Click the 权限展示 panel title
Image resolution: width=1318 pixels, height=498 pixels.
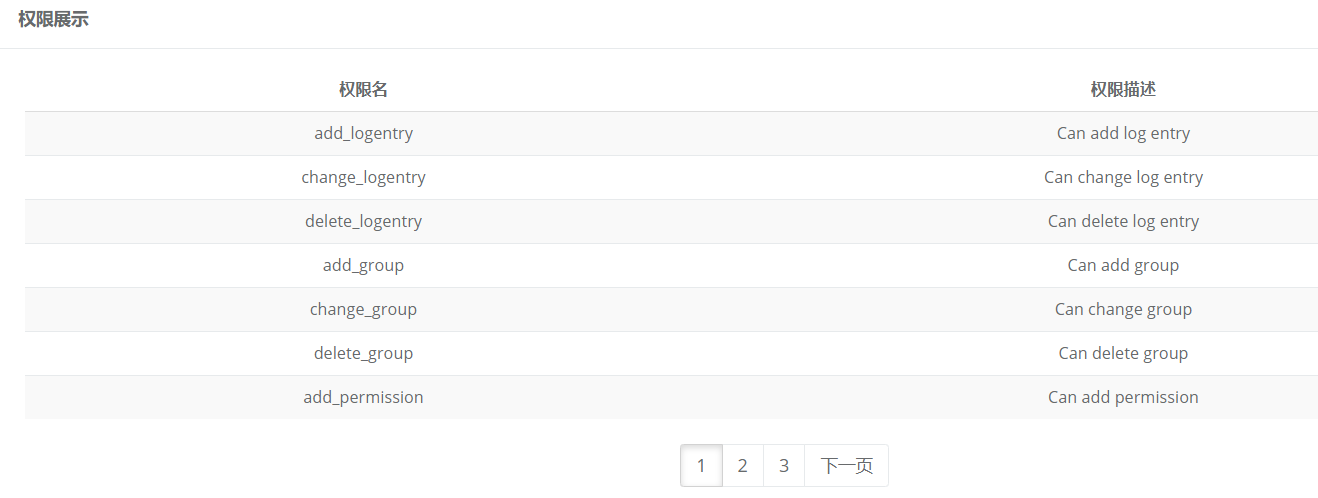pos(53,19)
